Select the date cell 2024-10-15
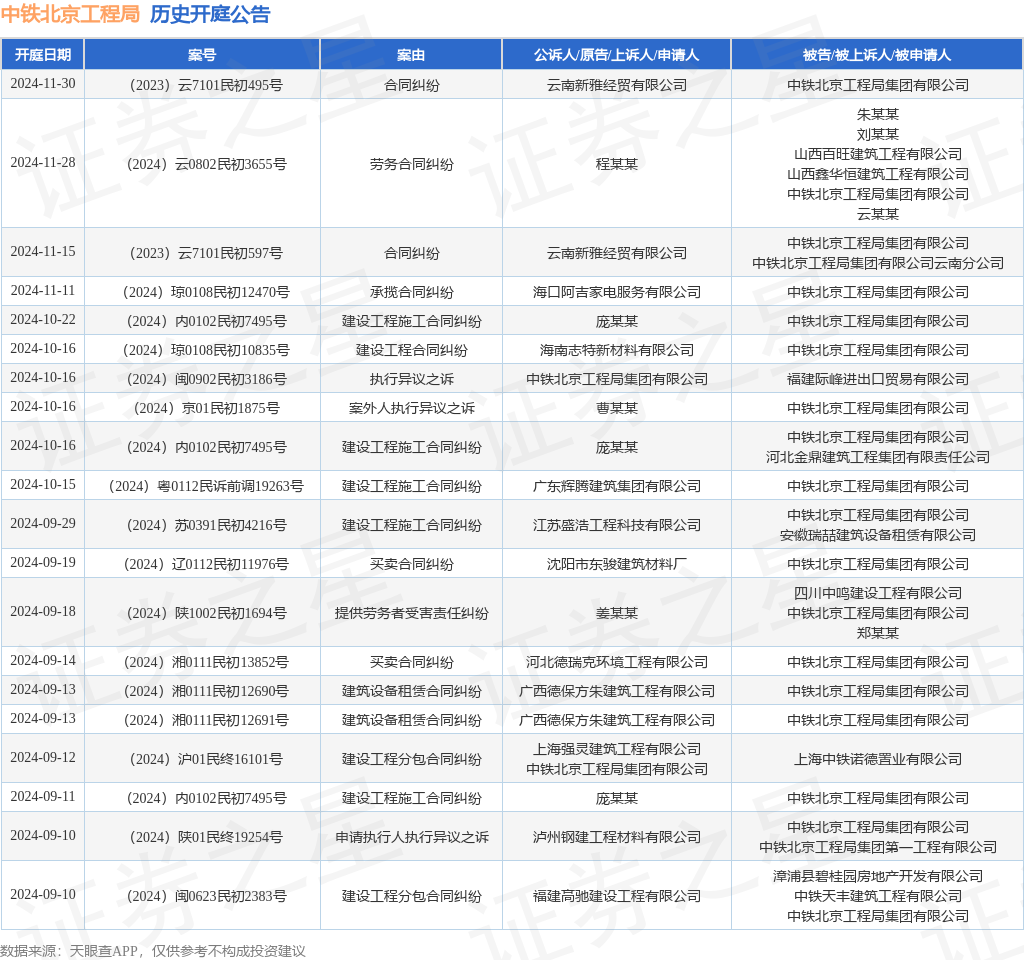The width and height of the screenshot is (1024, 960). tap(43, 485)
